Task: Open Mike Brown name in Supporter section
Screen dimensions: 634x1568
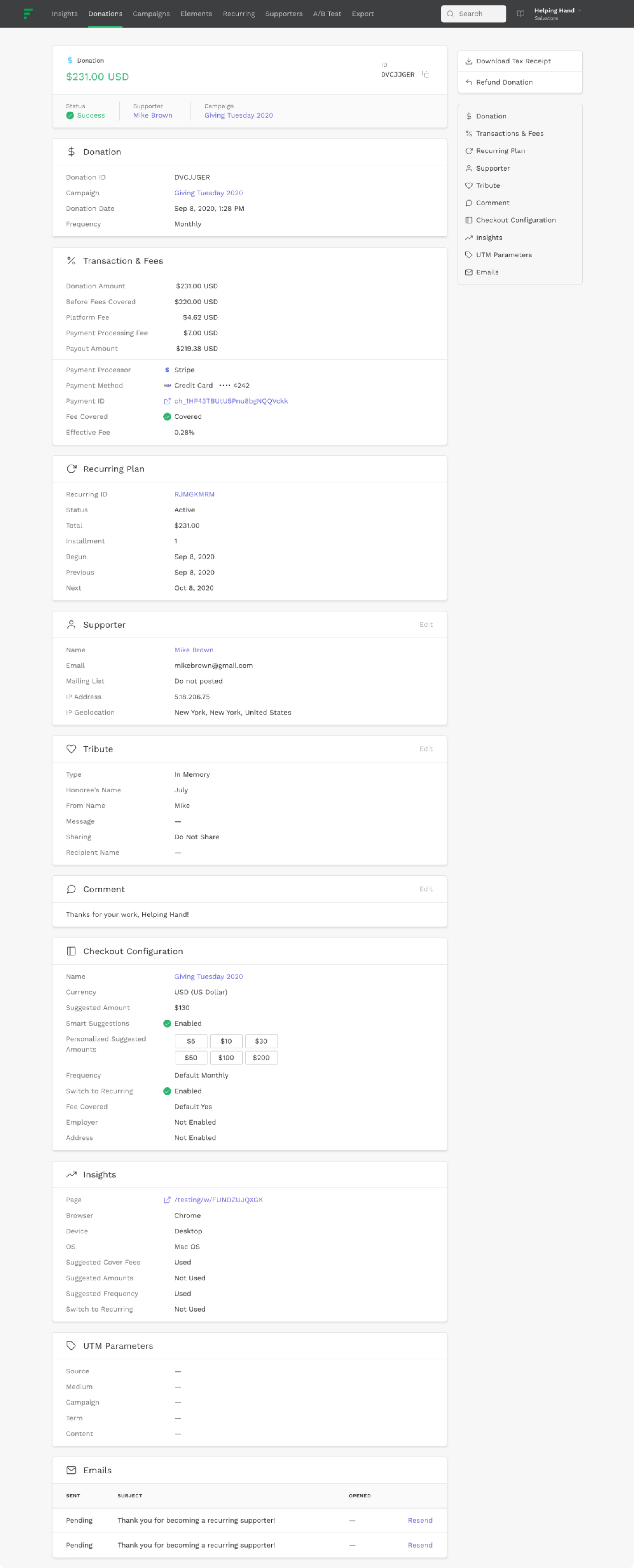Action: pyautogui.click(x=194, y=650)
